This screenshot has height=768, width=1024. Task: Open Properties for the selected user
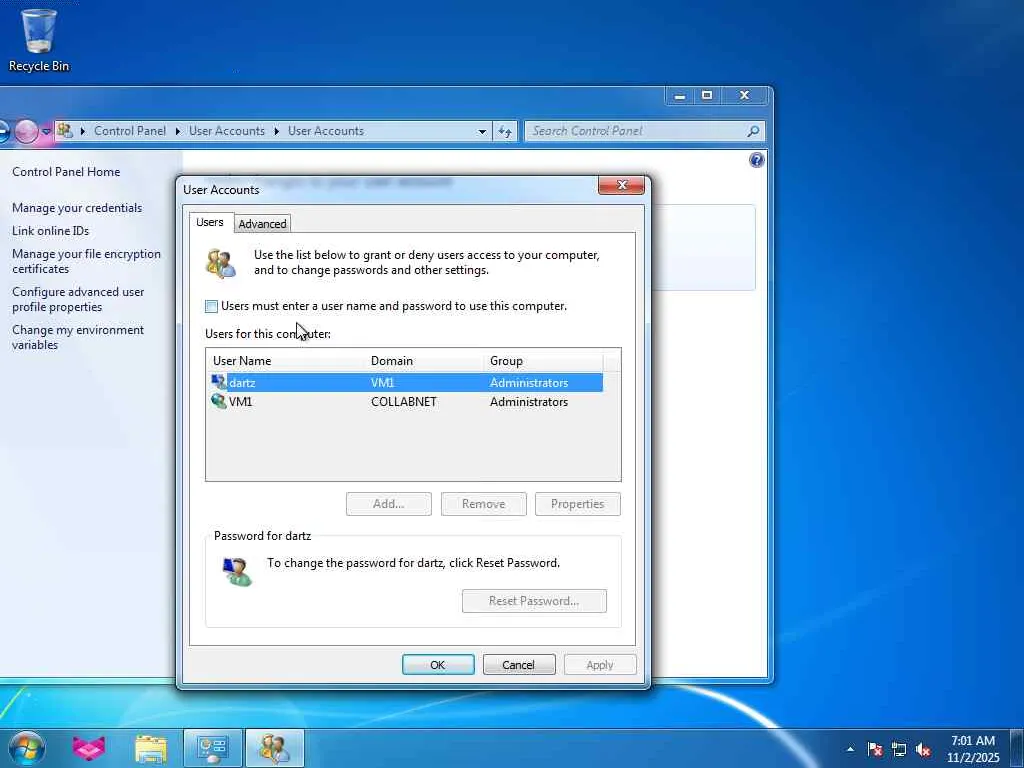577,504
